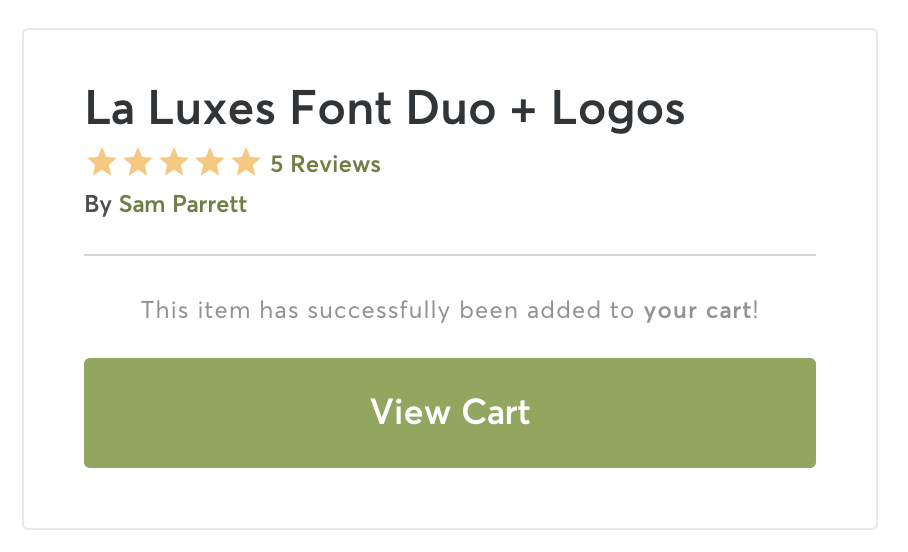Click the 'This item has successfully' message text
This screenshot has height=552, width=908.
click(x=295, y=311)
